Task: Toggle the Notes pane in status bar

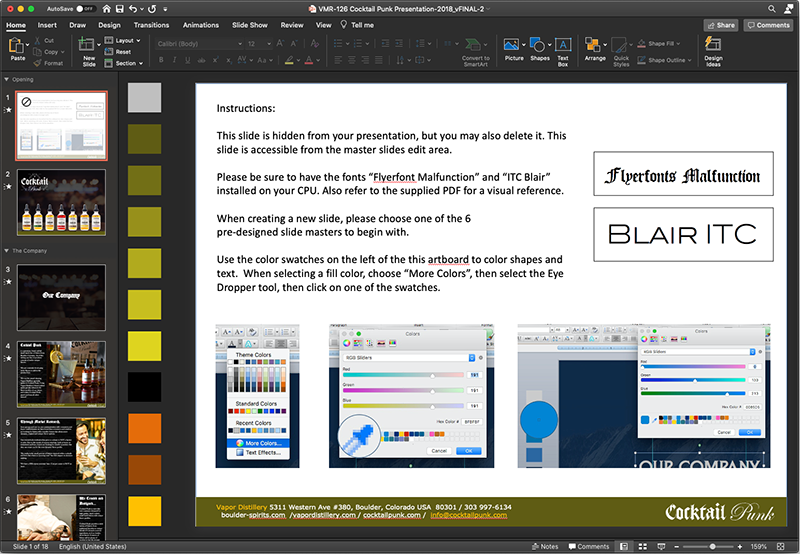Action: [545, 546]
